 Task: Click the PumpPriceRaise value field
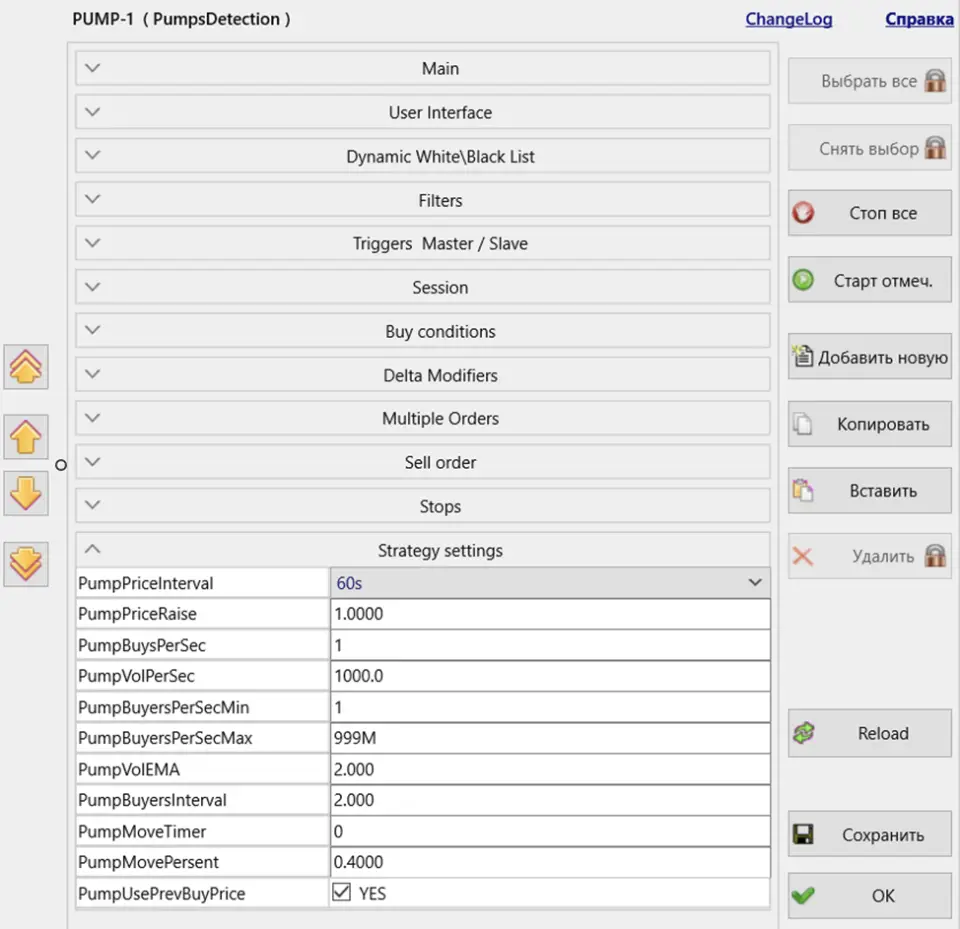coord(549,614)
